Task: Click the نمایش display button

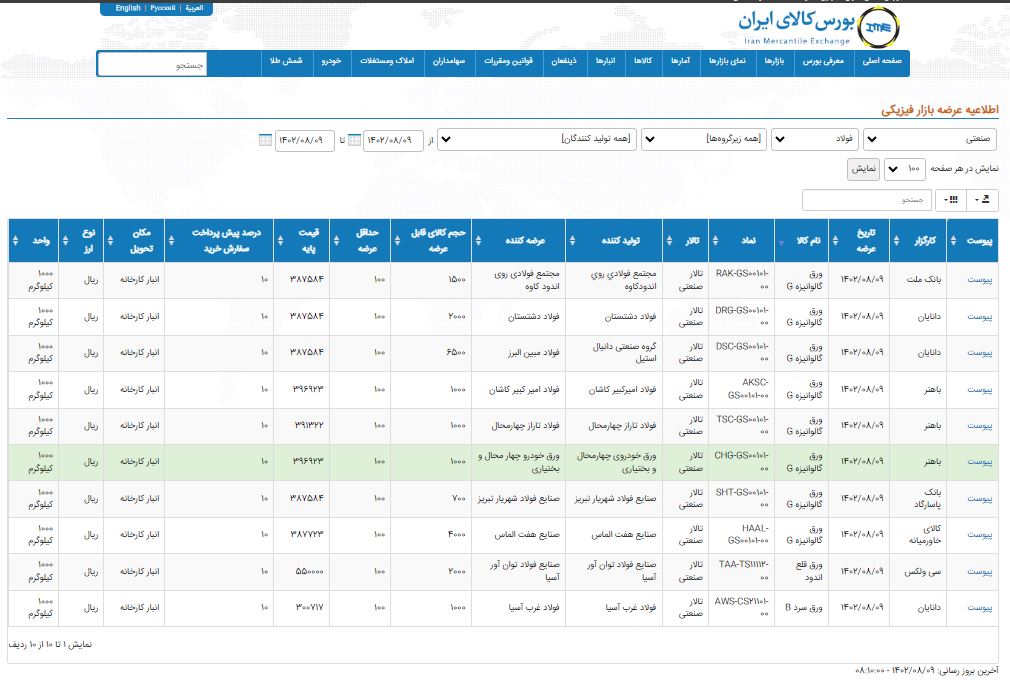Action: pyautogui.click(x=863, y=169)
